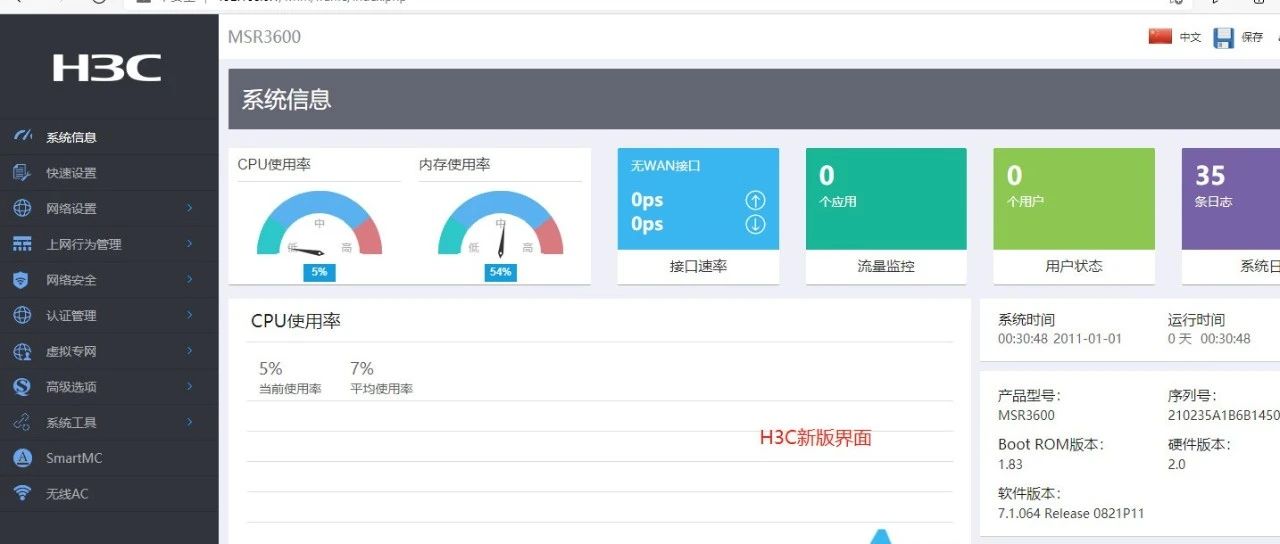Open the 用户状态 card label

click(x=1074, y=266)
